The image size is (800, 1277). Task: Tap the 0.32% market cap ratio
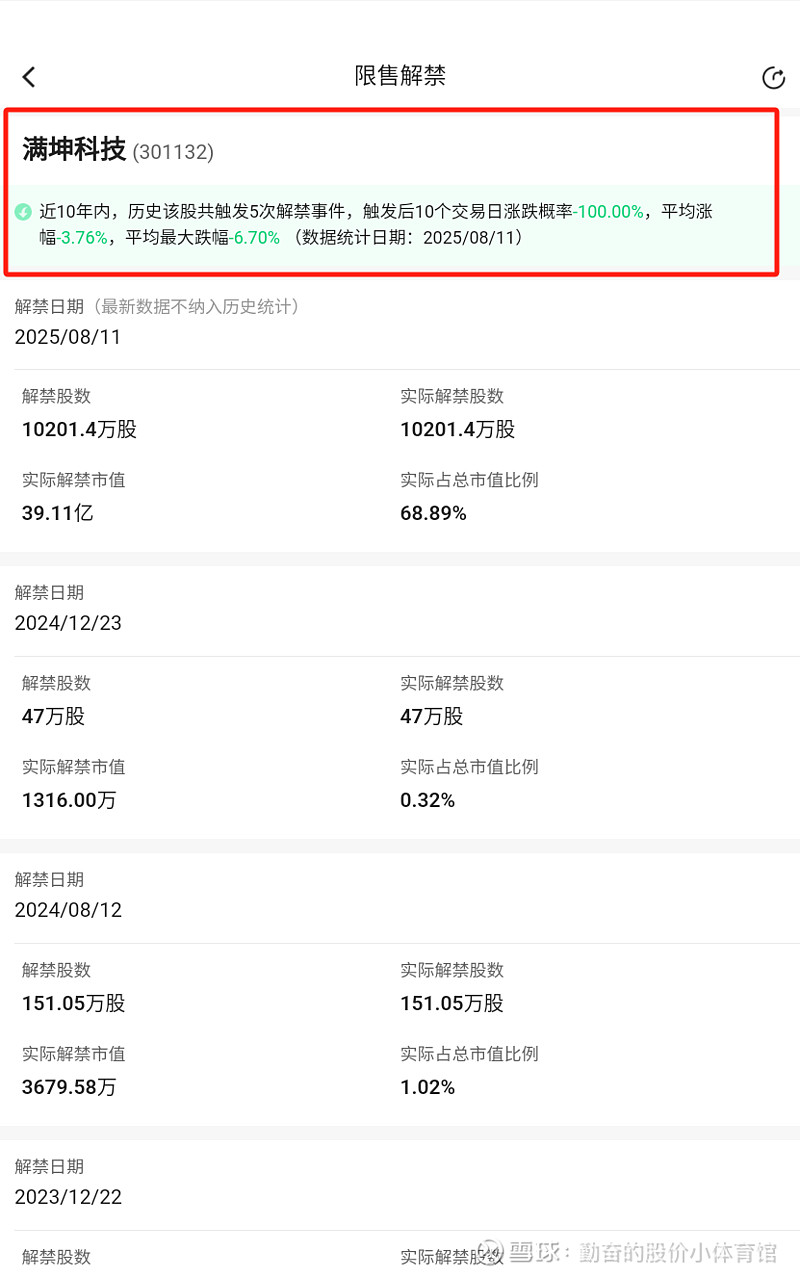pos(427,800)
